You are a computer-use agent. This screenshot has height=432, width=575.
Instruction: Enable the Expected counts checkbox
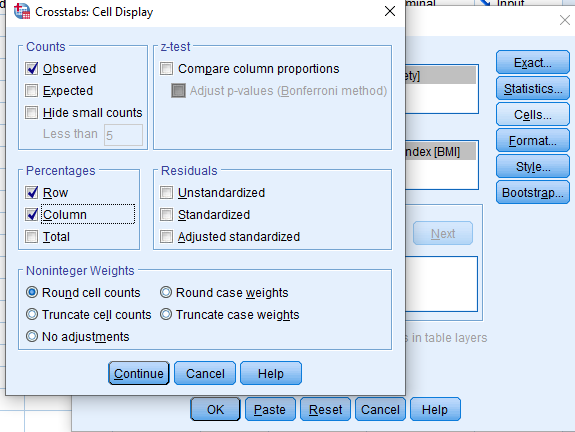(32, 91)
